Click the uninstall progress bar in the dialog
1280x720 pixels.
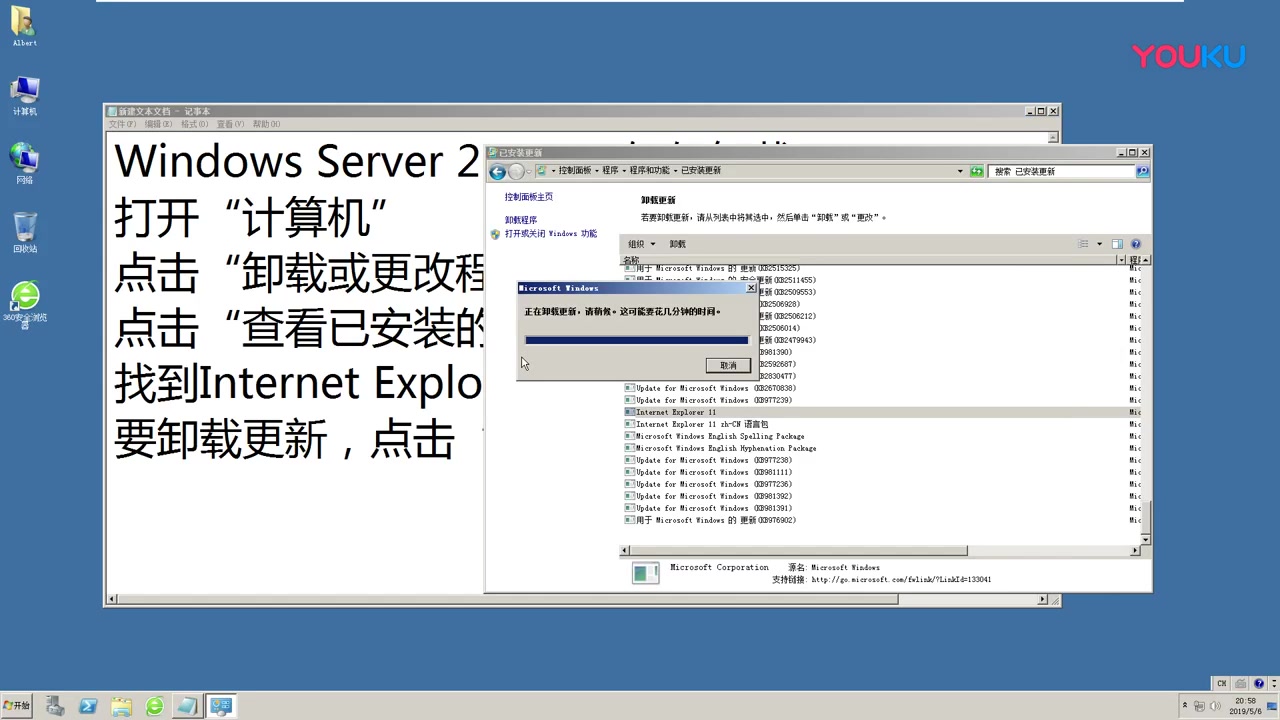coord(636,340)
